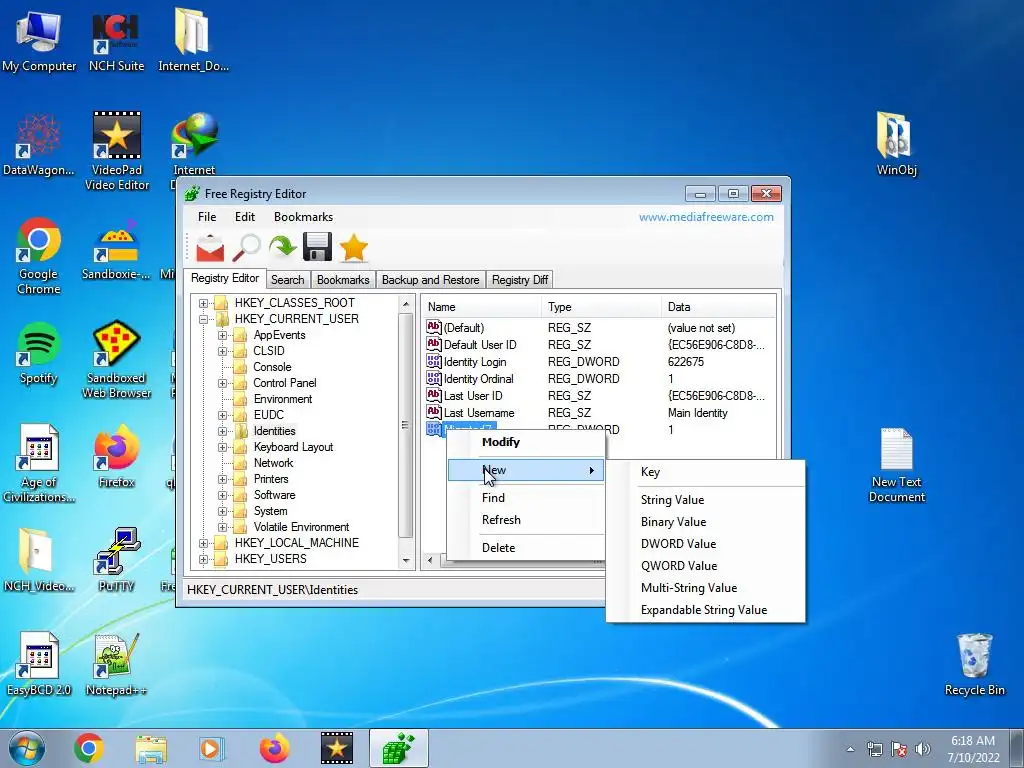Select the Software key in tree
The image size is (1024, 768).
[x=274, y=495]
